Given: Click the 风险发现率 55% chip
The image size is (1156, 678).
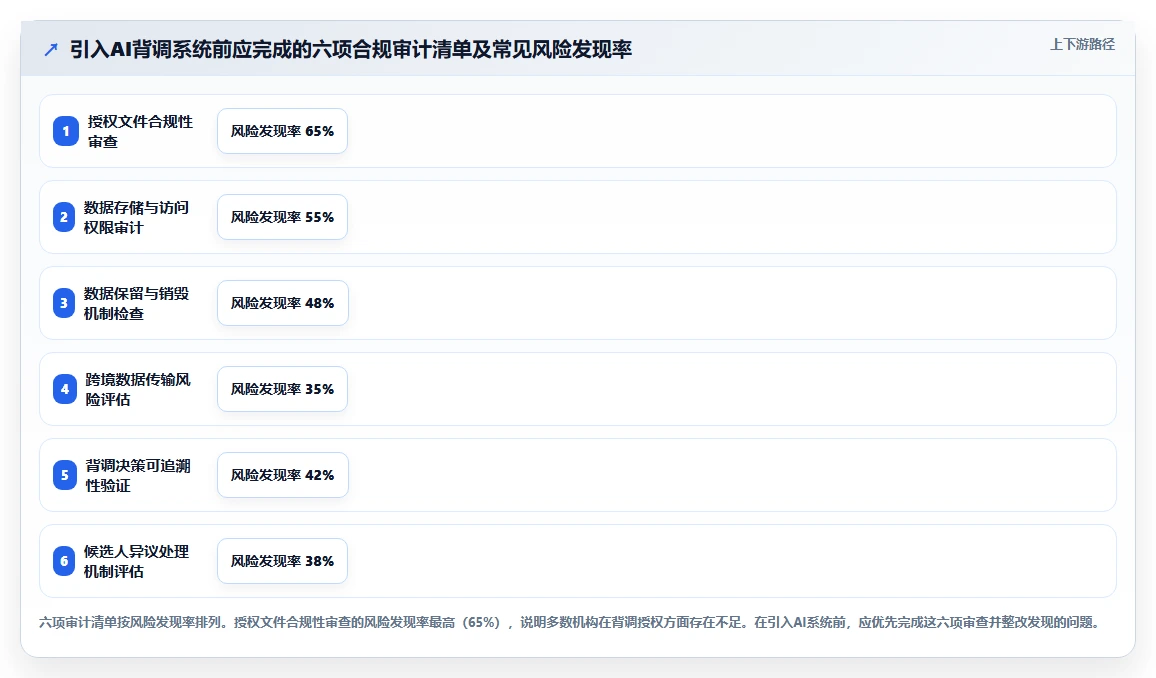Looking at the screenshot, I should coord(282,217).
